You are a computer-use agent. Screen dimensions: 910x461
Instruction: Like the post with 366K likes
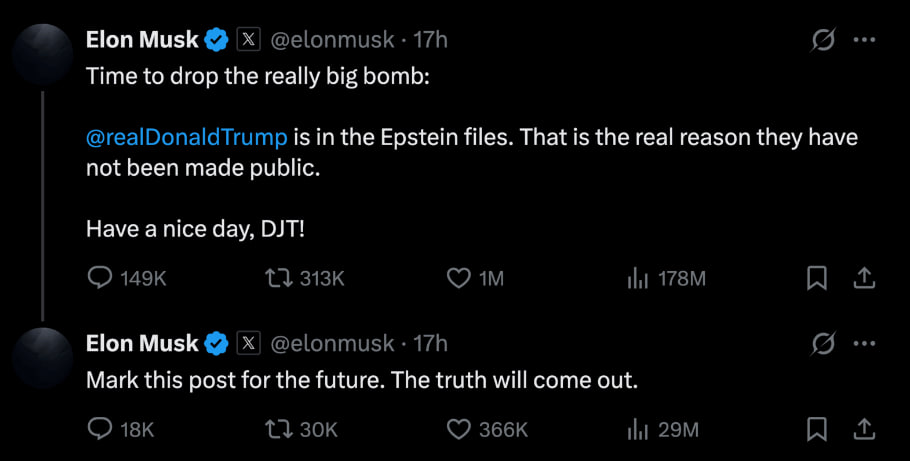[x=458, y=429]
